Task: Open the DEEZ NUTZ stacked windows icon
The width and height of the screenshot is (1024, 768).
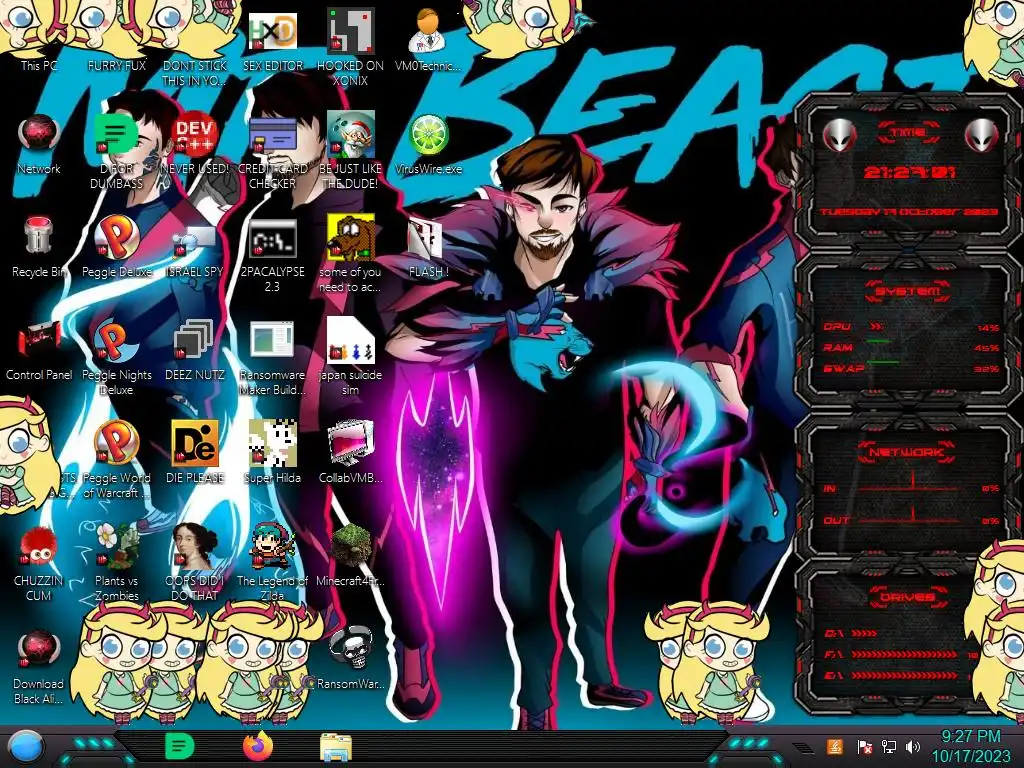Action: (195, 341)
